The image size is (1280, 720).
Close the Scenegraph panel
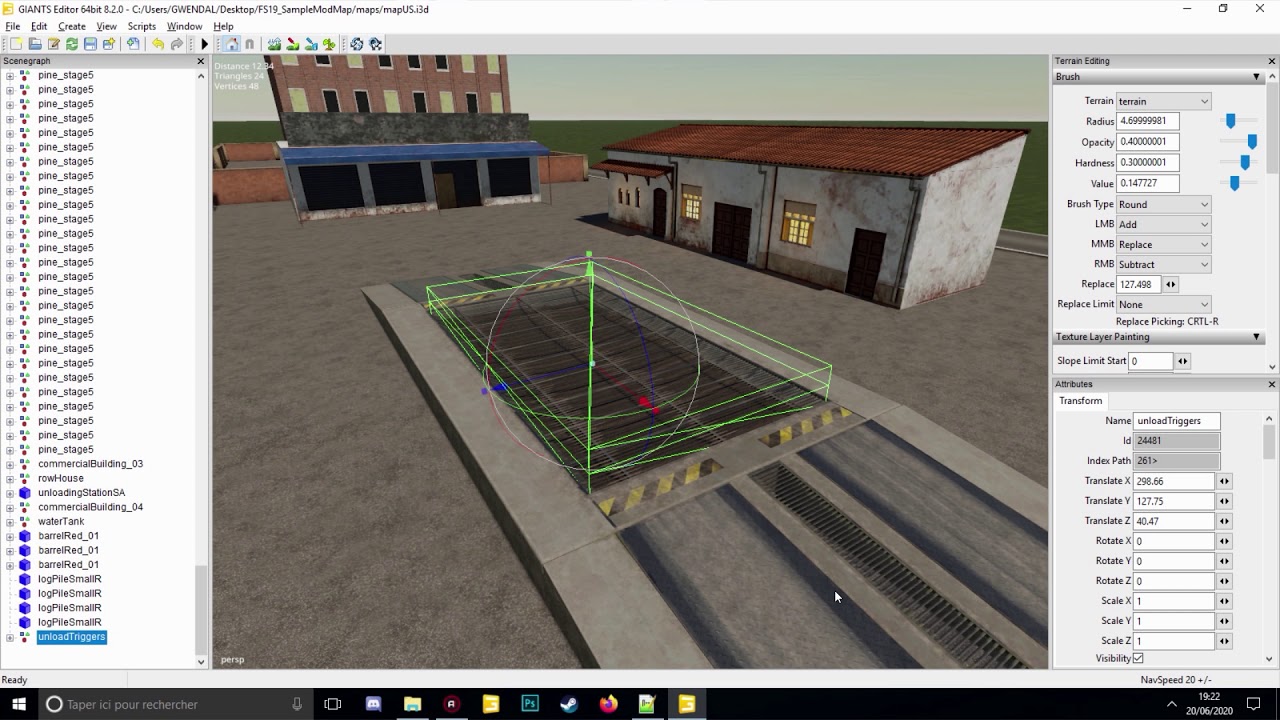[x=201, y=61]
